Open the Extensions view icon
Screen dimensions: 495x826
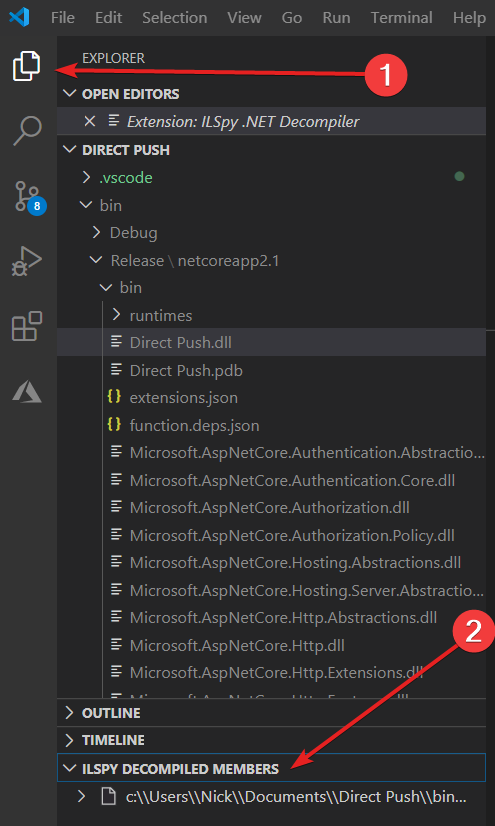tap(26, 326)
